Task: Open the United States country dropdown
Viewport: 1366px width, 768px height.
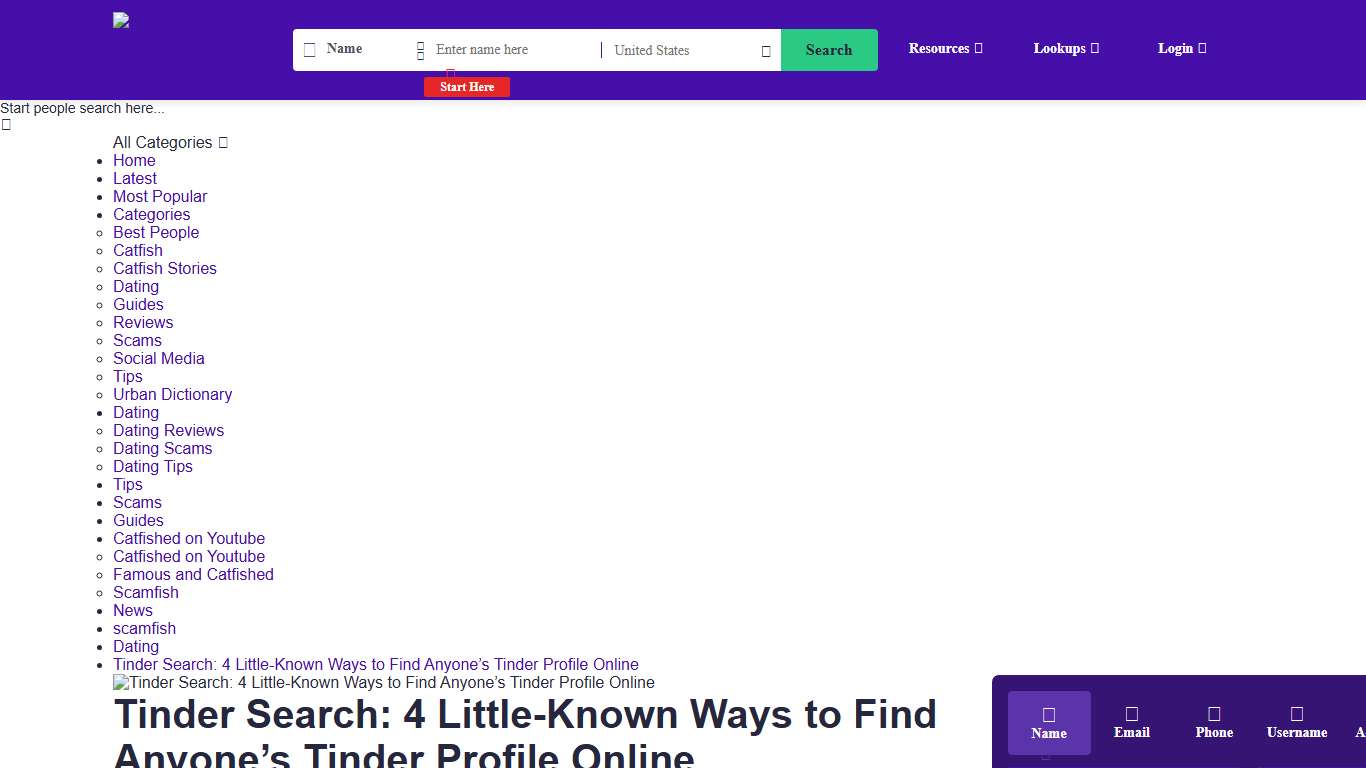Action: click(690, 50)
